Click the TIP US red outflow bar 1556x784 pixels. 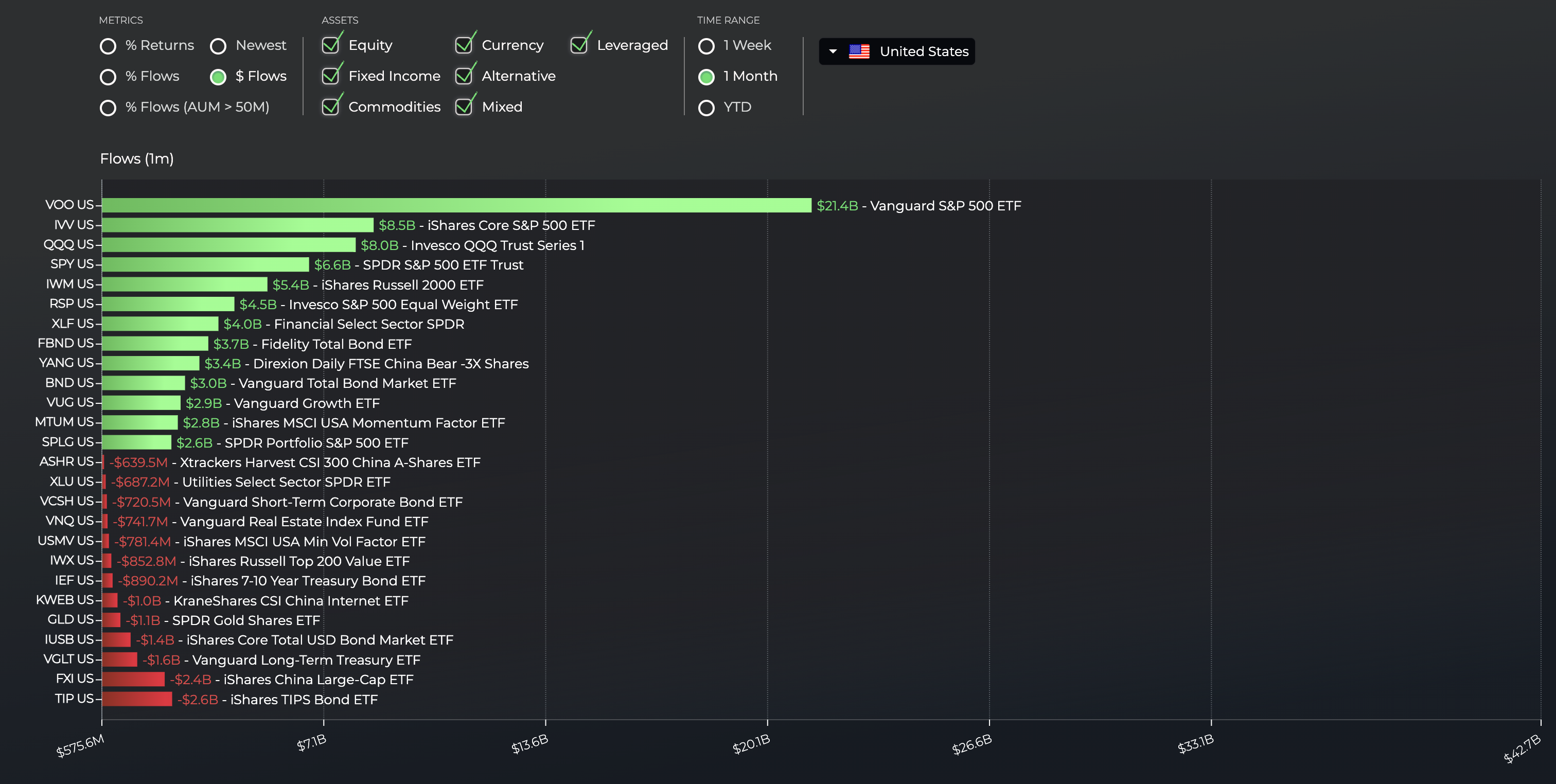[137, 699]
